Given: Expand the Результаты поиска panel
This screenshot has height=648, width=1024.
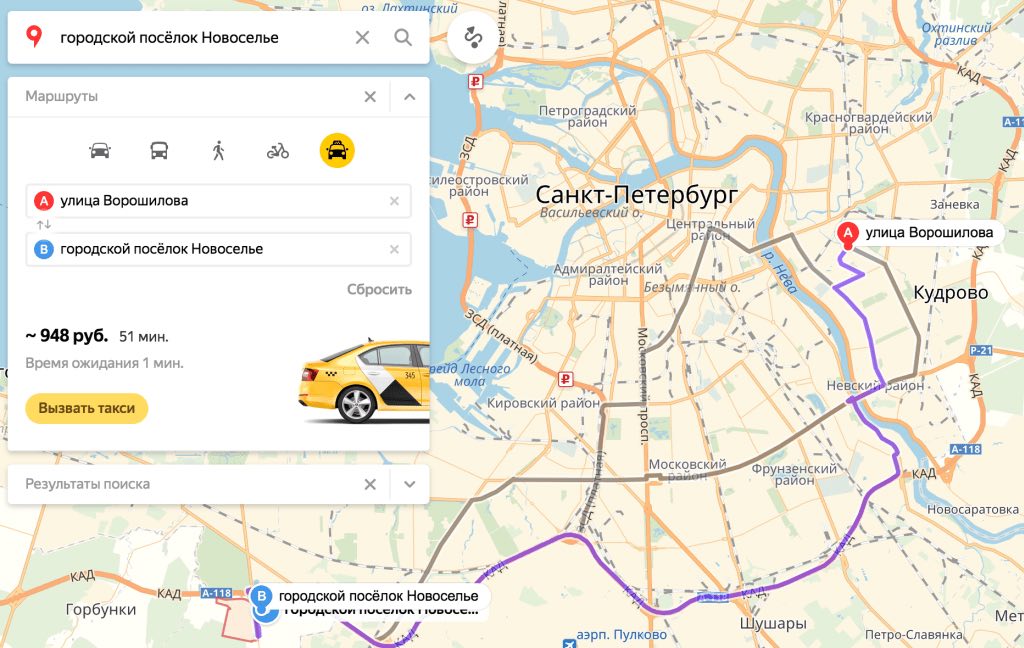Looking at the screenshot, I should [409, 485].
